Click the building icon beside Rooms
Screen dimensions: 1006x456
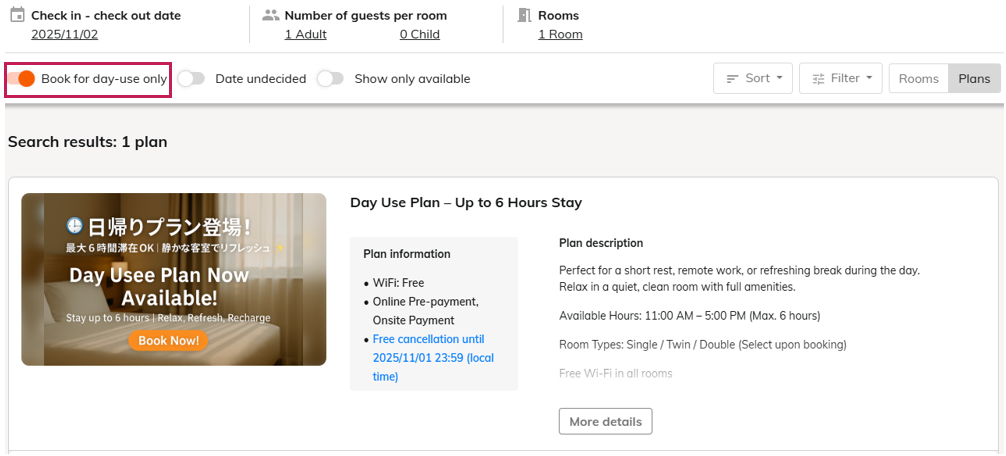[524, 15]
